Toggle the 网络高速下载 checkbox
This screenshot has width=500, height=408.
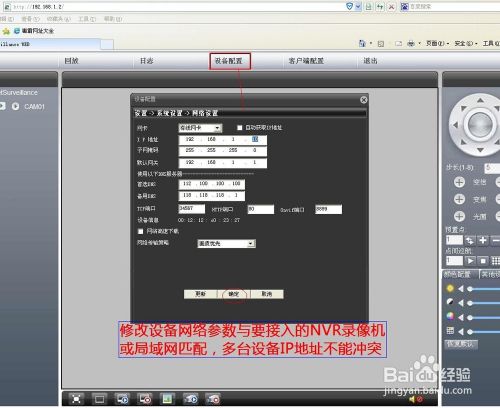(140, 231)
